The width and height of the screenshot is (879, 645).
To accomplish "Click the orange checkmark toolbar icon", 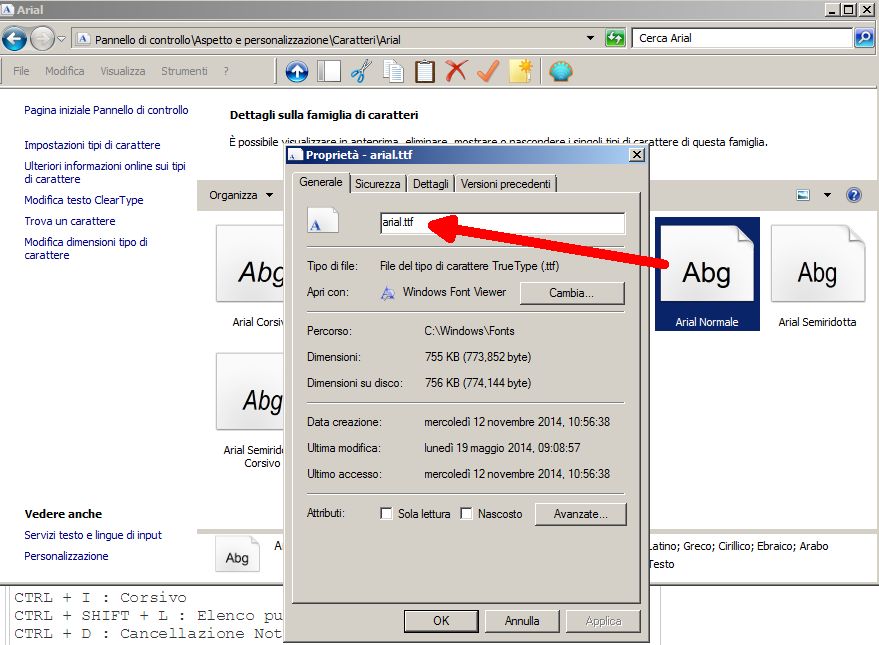I will (x=488, y=72).
